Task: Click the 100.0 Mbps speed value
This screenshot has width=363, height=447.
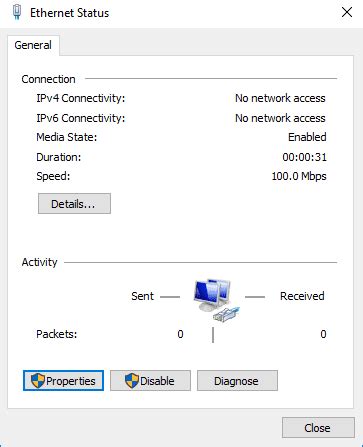Action: pyautogui.click(x=299, y=176)
